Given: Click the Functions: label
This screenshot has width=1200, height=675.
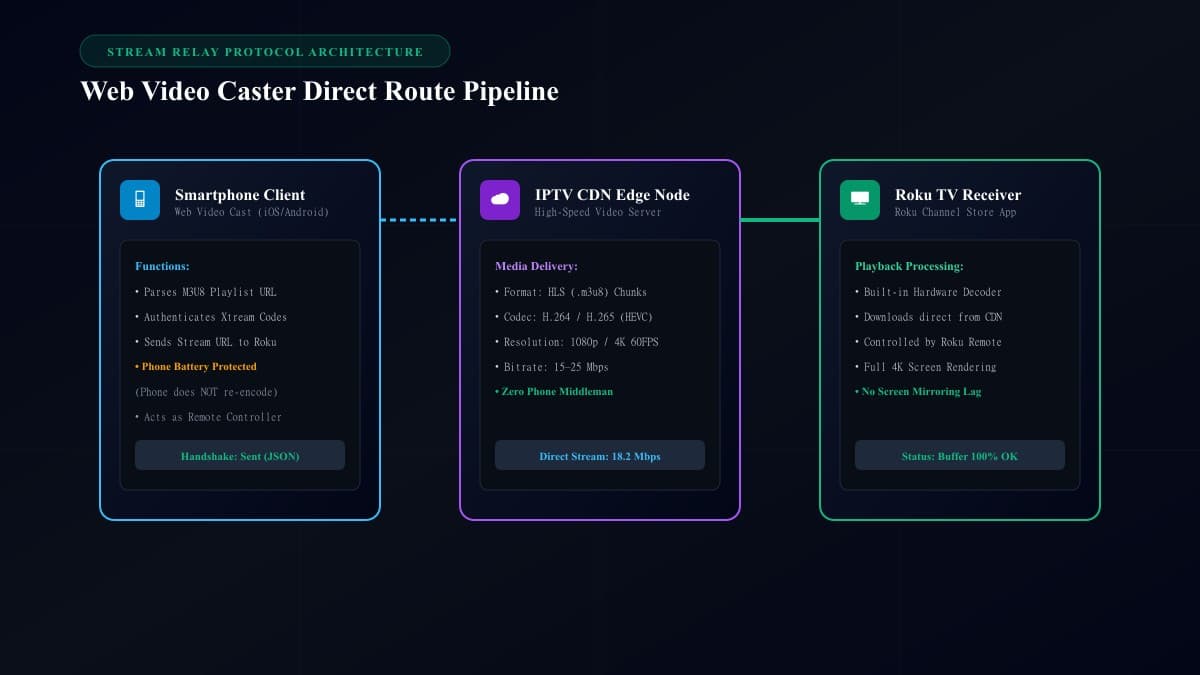Looking at the screenshot, I should 162,266.
